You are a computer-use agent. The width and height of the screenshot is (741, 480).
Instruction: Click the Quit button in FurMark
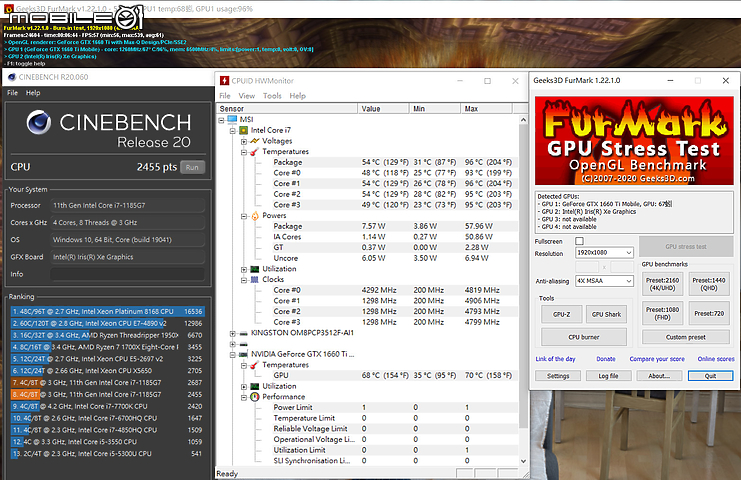tap(710, 376)
